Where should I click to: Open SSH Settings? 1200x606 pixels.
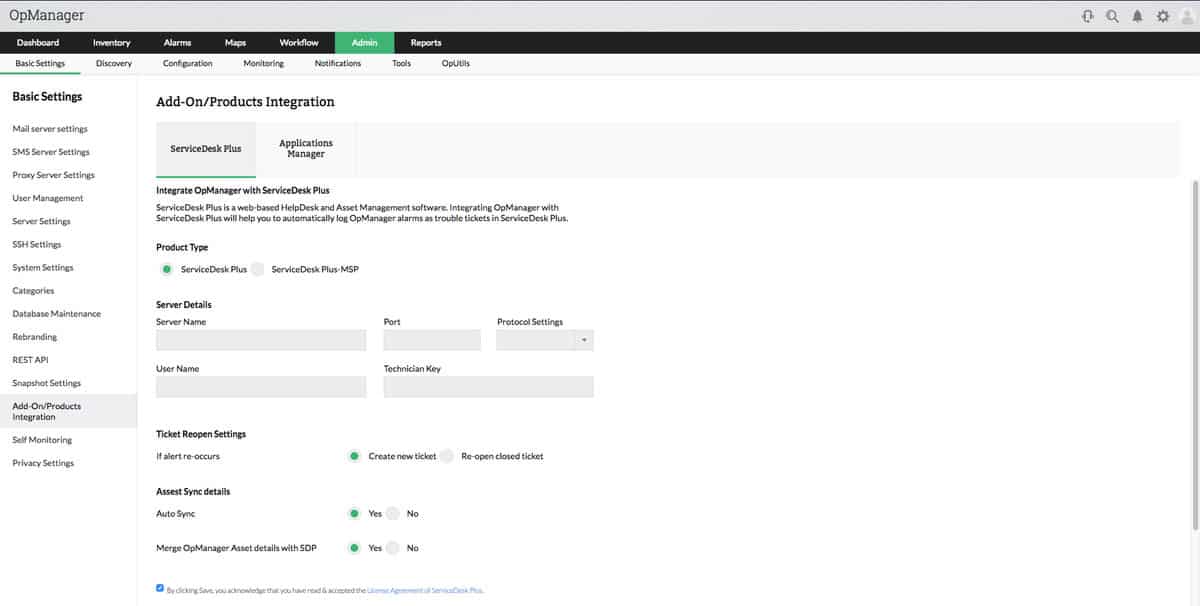(37, 244)
